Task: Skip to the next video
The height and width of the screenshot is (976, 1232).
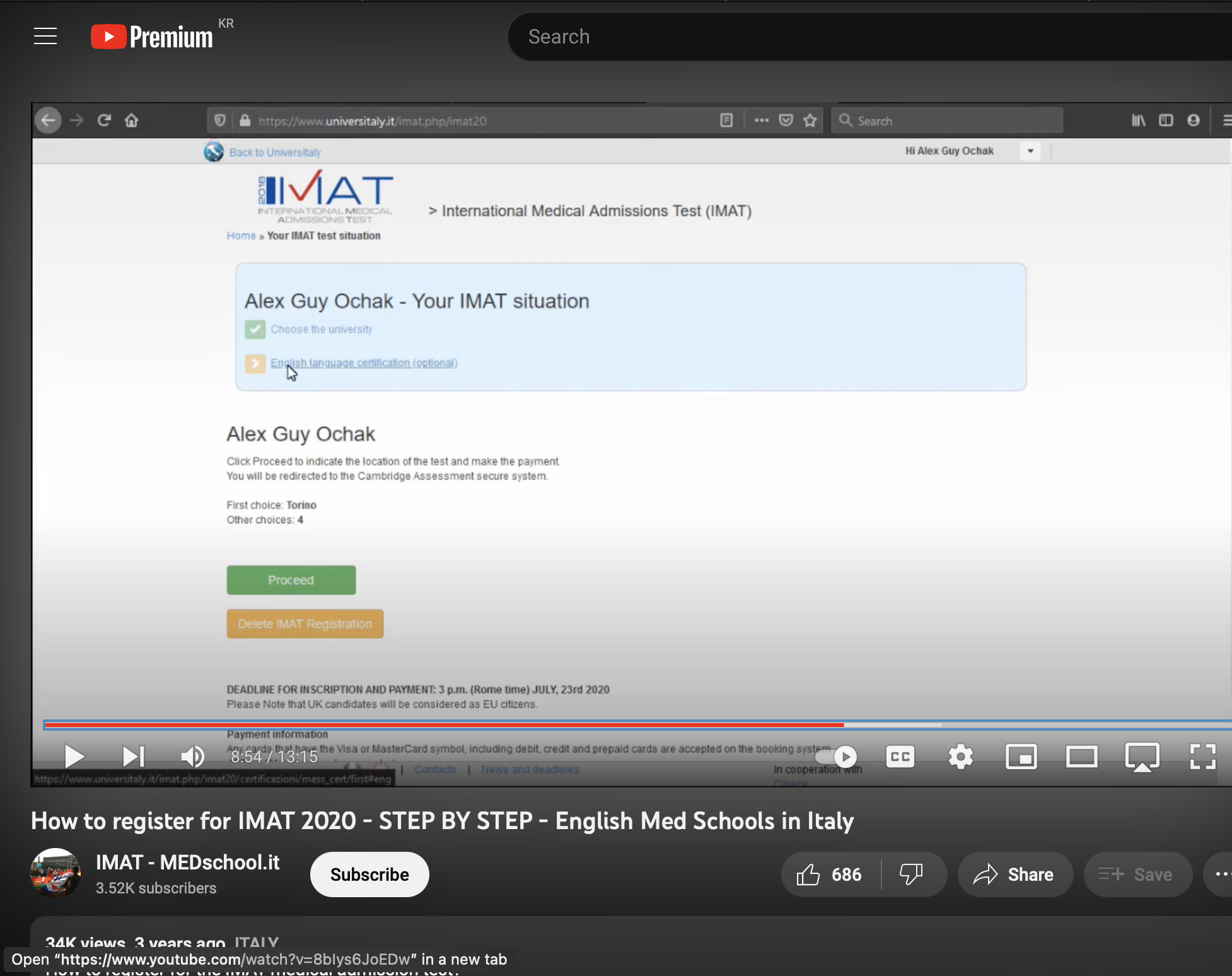Action: click(x=134, y=757)
